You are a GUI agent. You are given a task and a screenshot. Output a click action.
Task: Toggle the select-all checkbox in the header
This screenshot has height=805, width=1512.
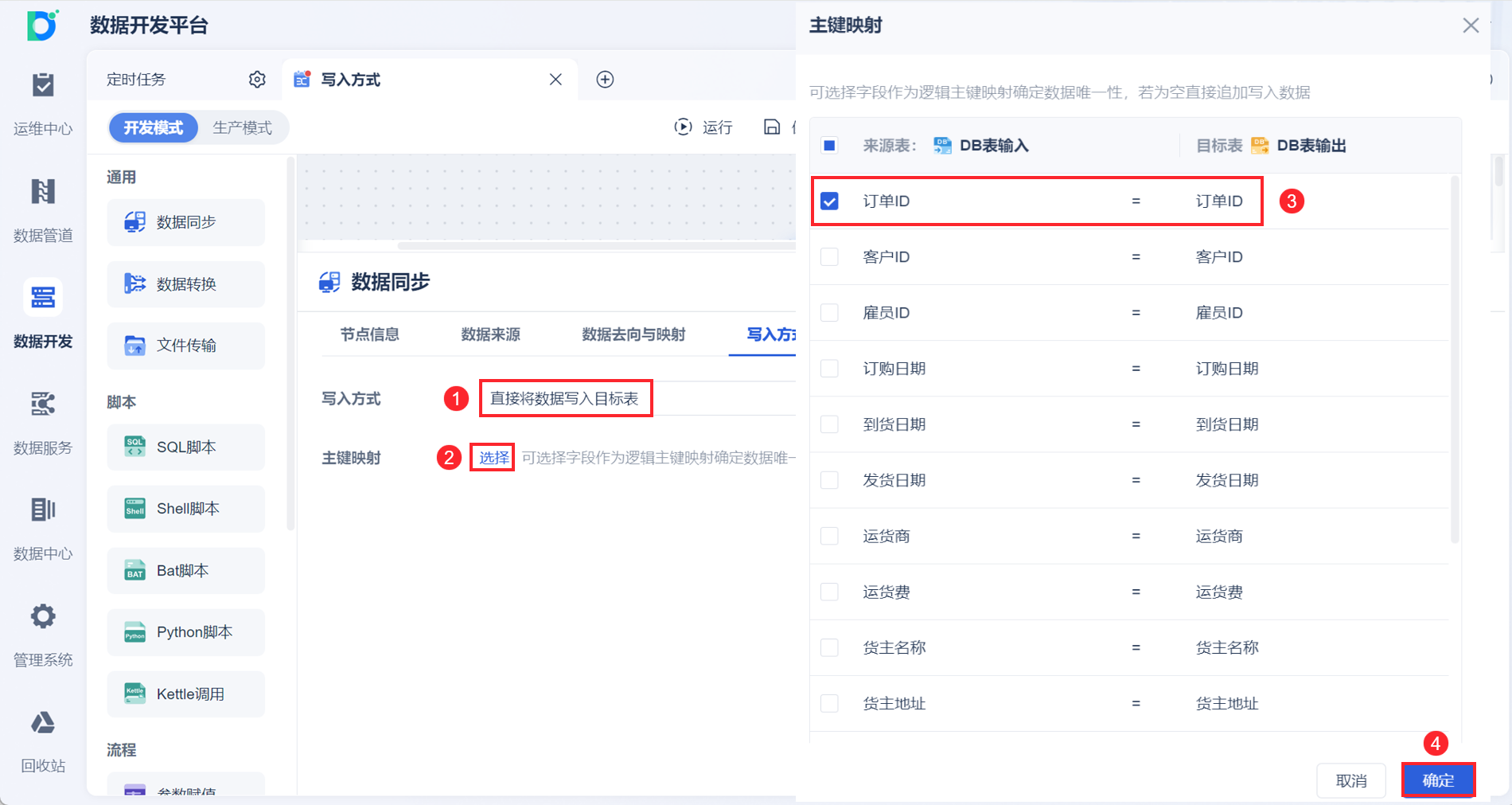829,145
